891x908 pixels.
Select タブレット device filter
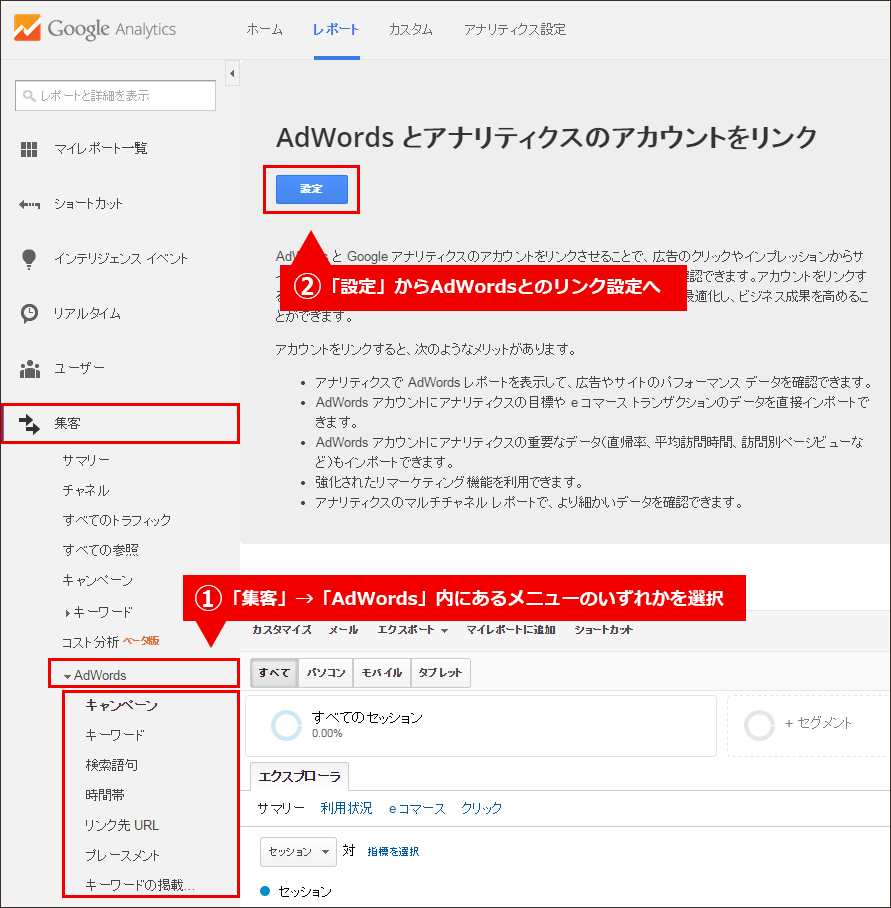point(440,673)
